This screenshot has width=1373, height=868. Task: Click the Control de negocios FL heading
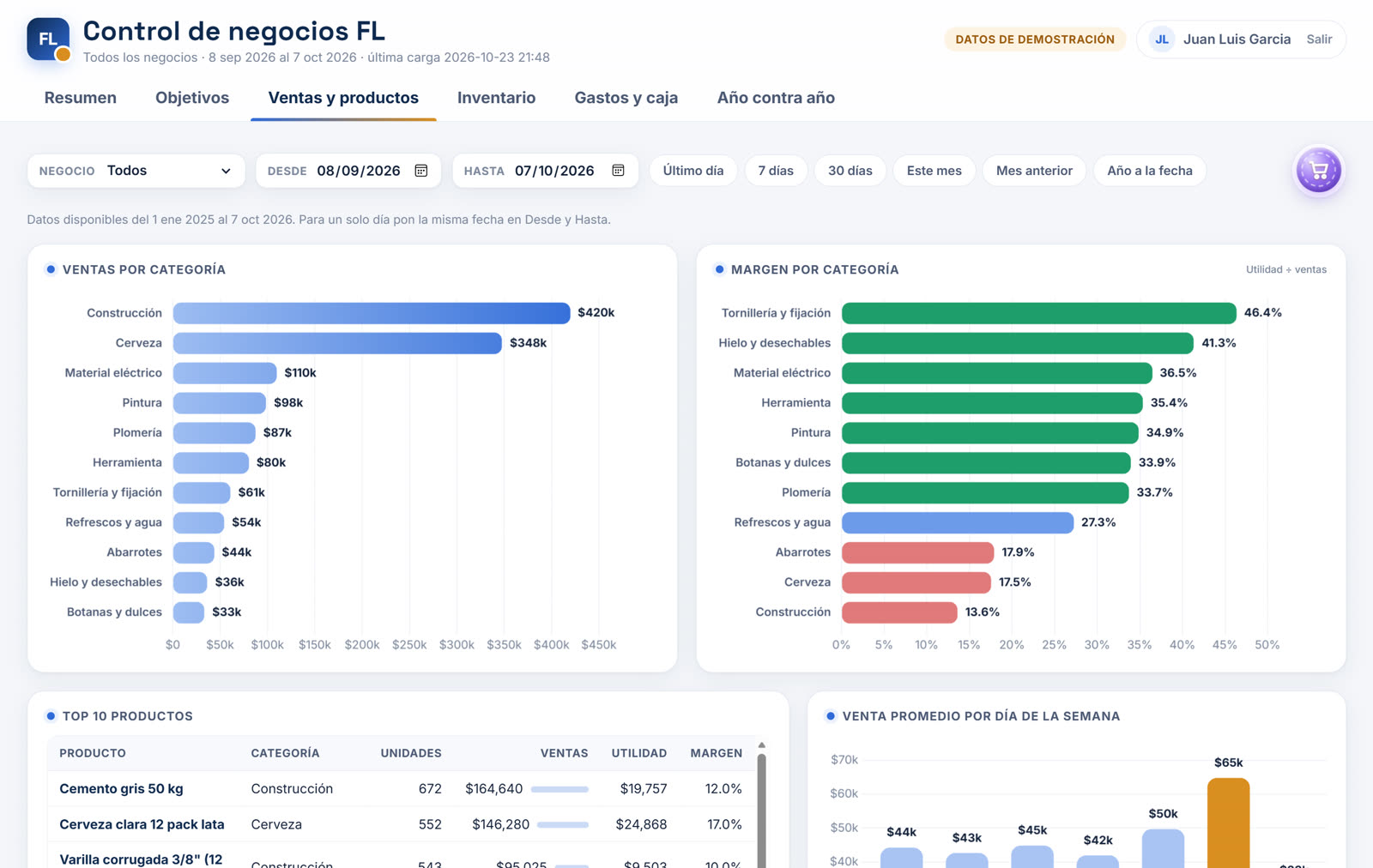tap(234, 31)
